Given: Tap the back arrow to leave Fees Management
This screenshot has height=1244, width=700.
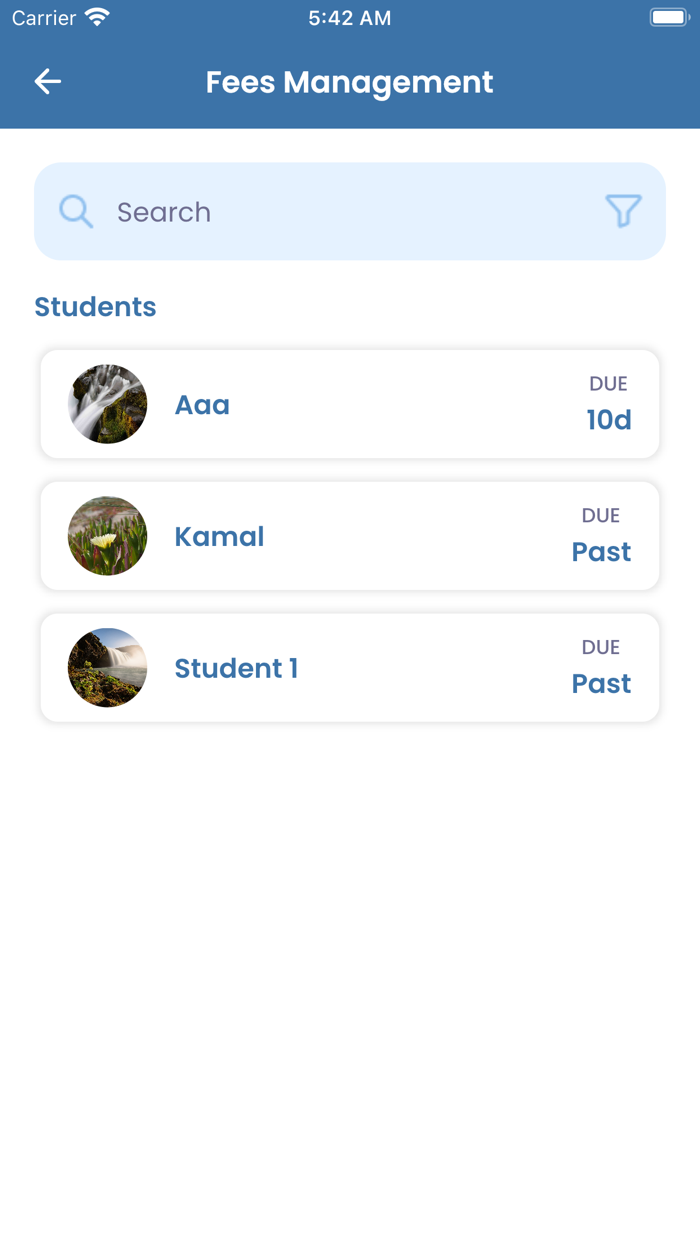Looking at the screenshot, I should tap(47, 82).
